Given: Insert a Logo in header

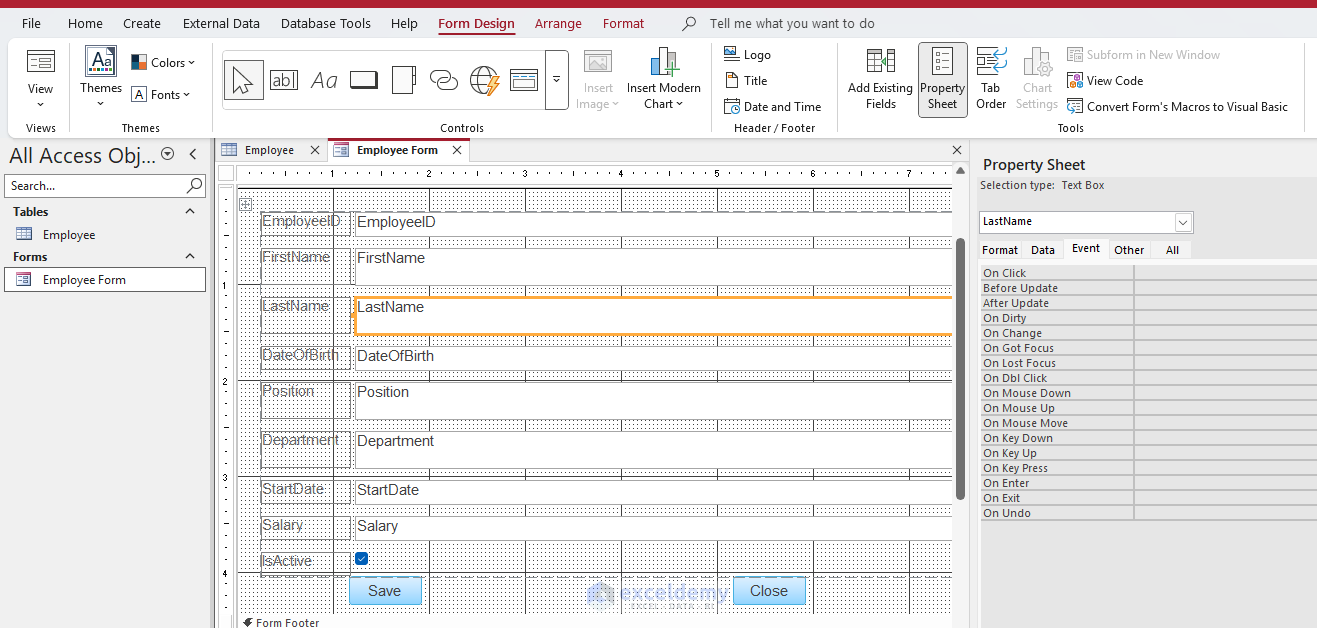Looking at the screenshot, I should coord(747,55).
